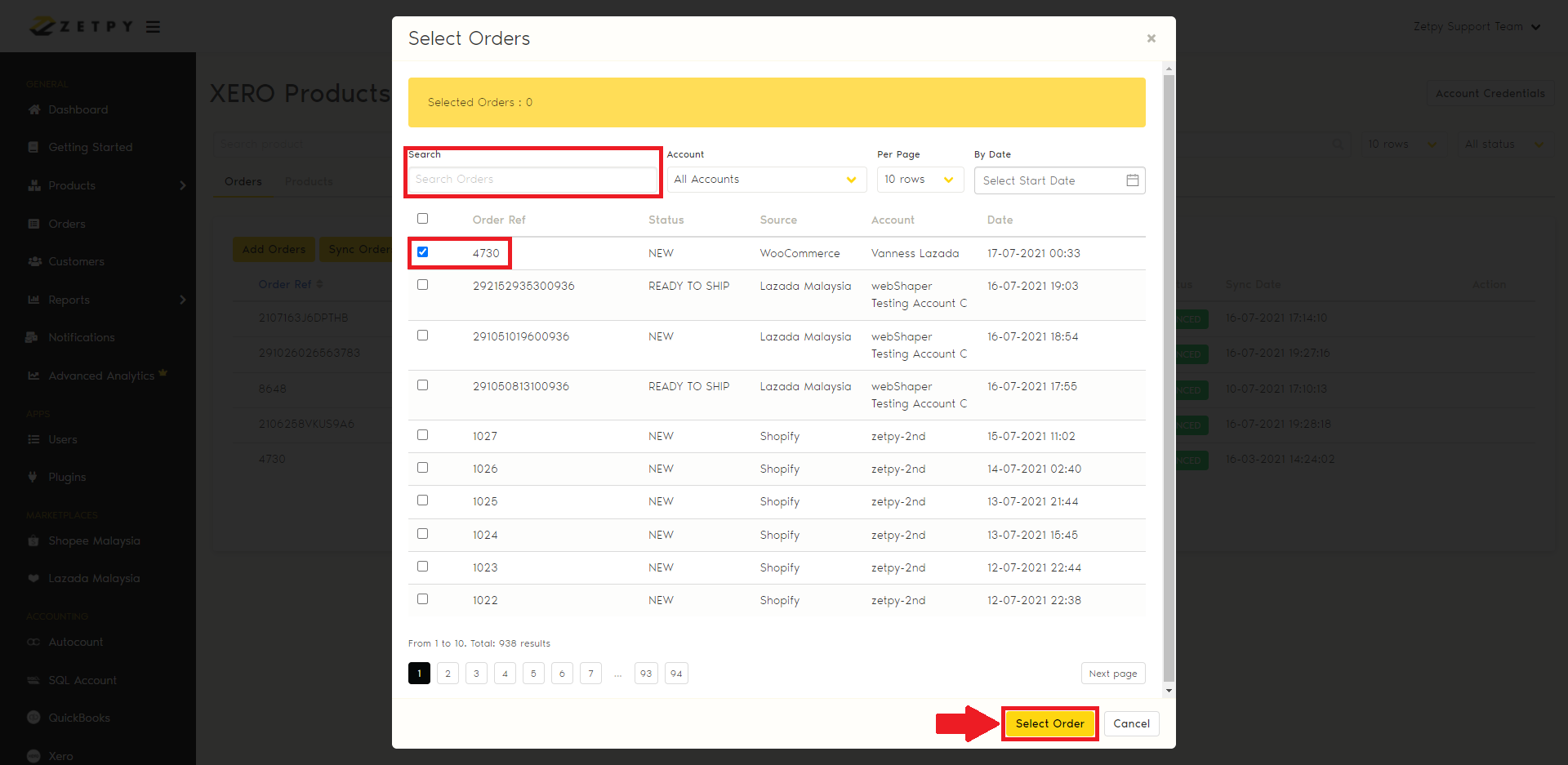Click the Autocount icon in sidebar
Image resolution: width=1568 pixels, height=765 pixels.
coord(33,642)
